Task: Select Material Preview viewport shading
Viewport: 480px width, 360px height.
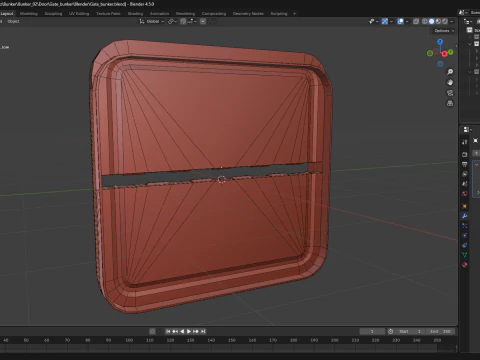Action: 438,21
